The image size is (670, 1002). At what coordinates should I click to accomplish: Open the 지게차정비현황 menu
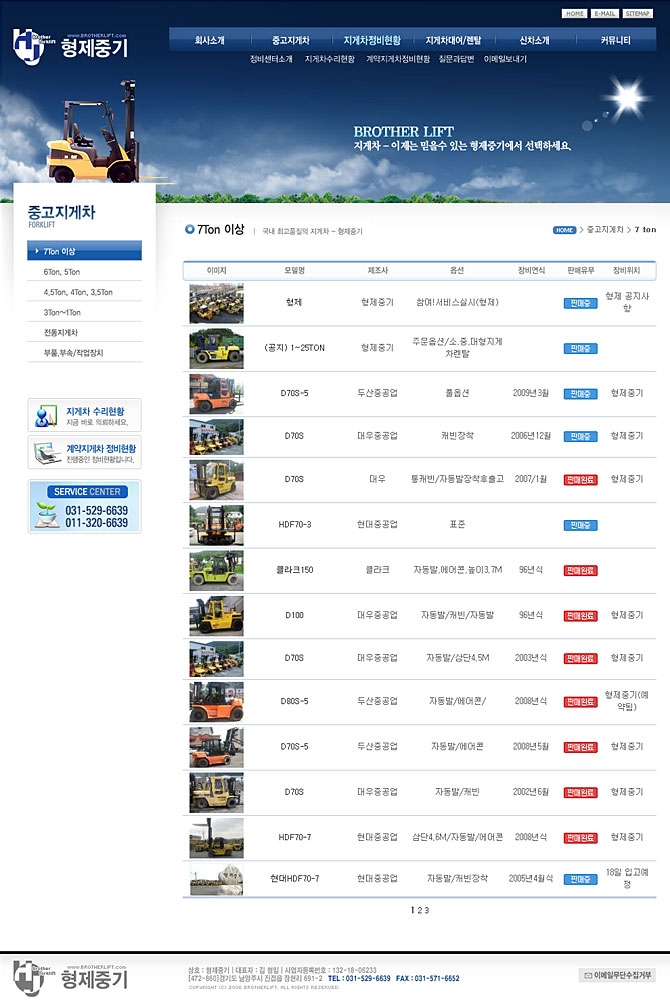(372, 40)
